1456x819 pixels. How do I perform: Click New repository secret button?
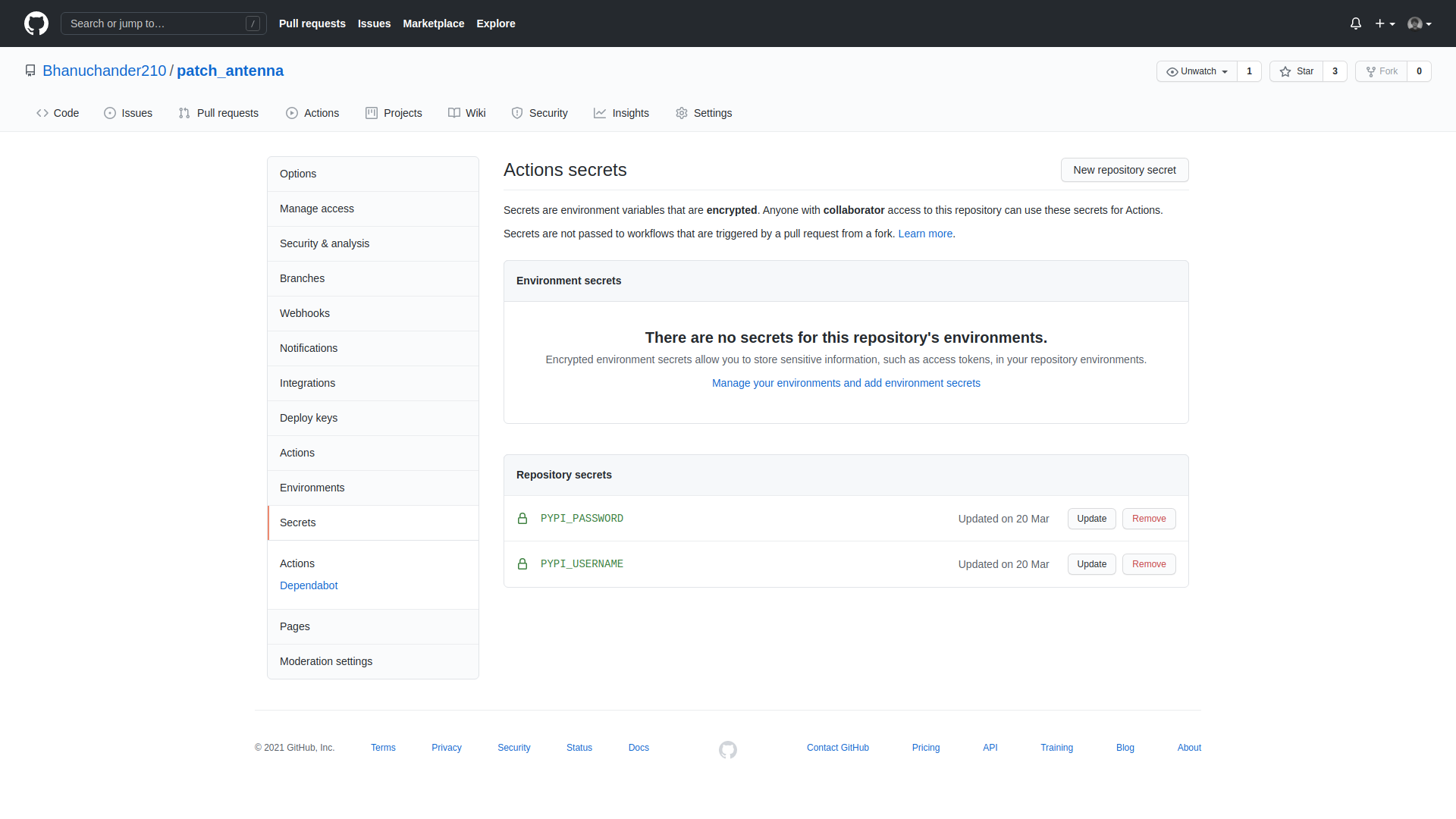1125,170
